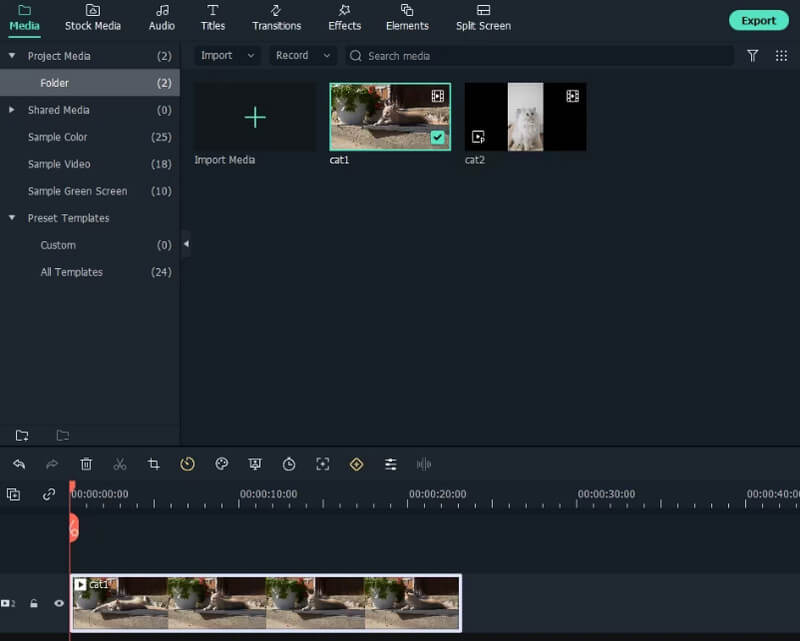Click the add track manager icon
This screenshot has height=641, width=800.
click(x=14, y=494)
